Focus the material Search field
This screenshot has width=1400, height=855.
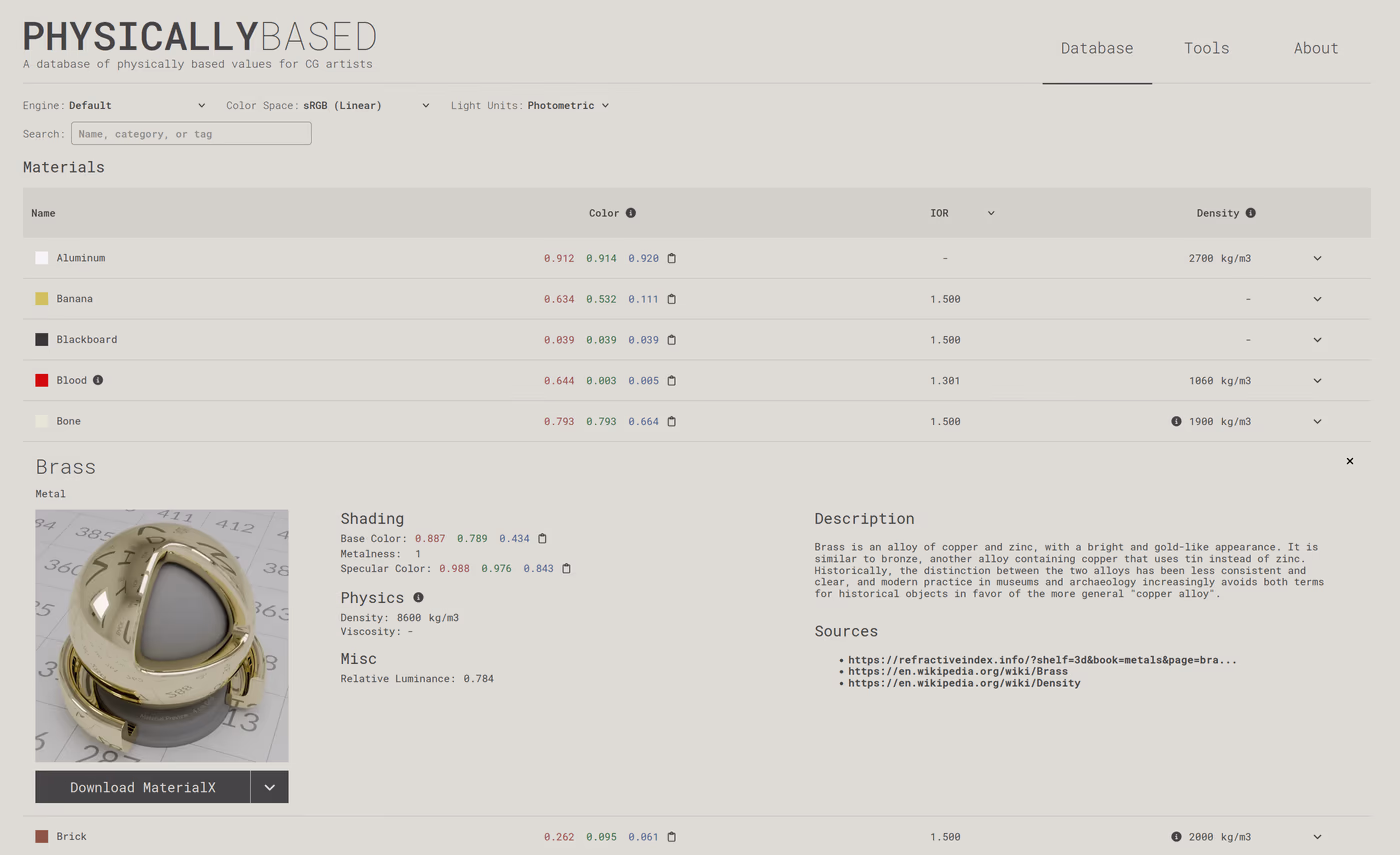coord(191,134)
